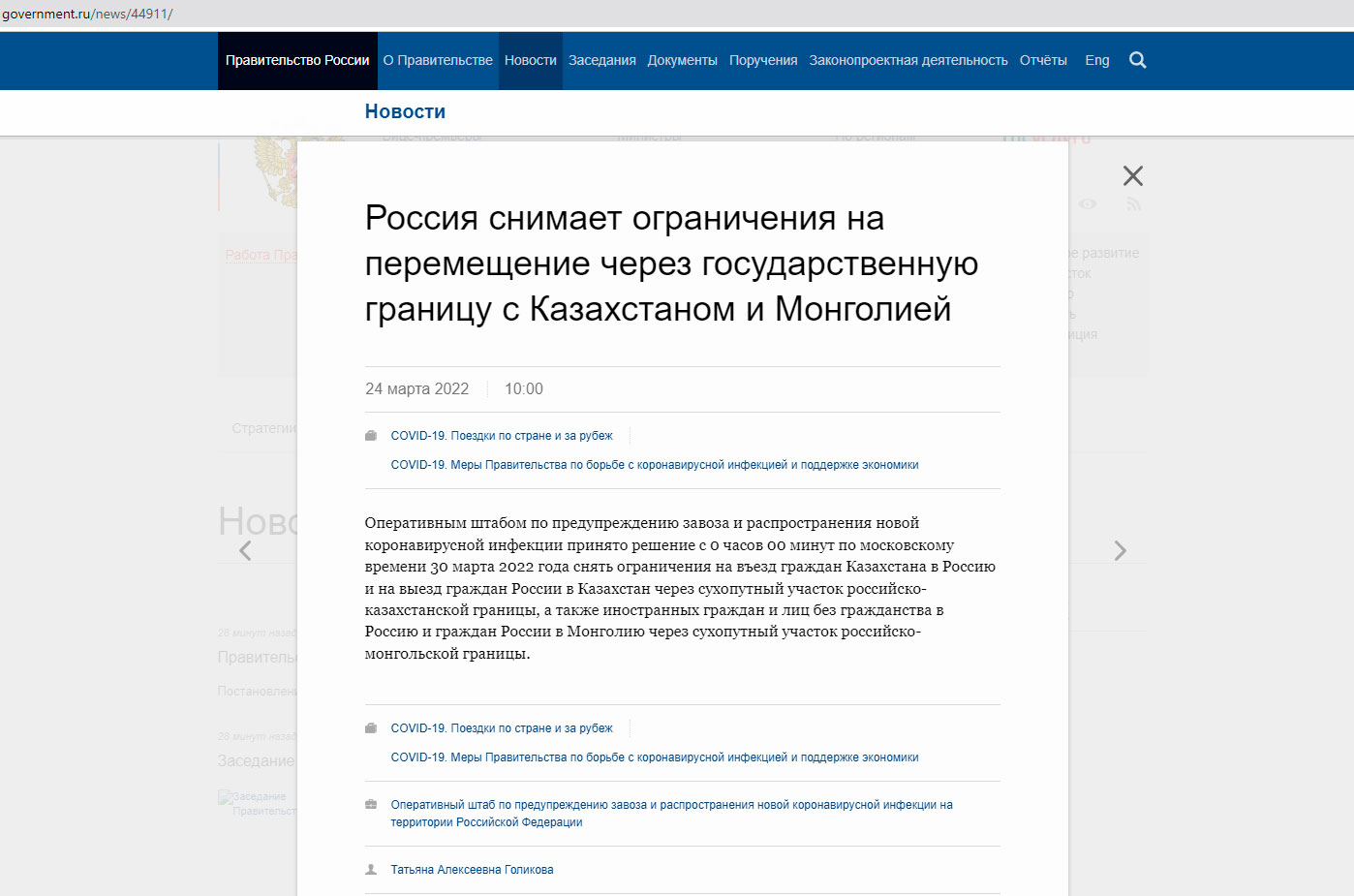Viewport: 1354px width, 896px height.
Task: Open Татьяна Алексеевна Голикова profile link
Action: pos(472,870)
